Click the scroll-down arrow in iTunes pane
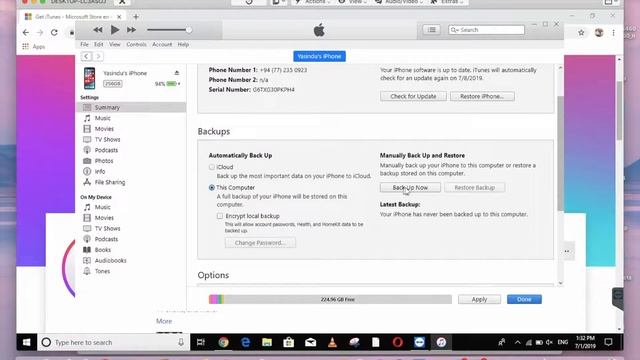Screen dimensions: 640x360 (x=560, y=283)
